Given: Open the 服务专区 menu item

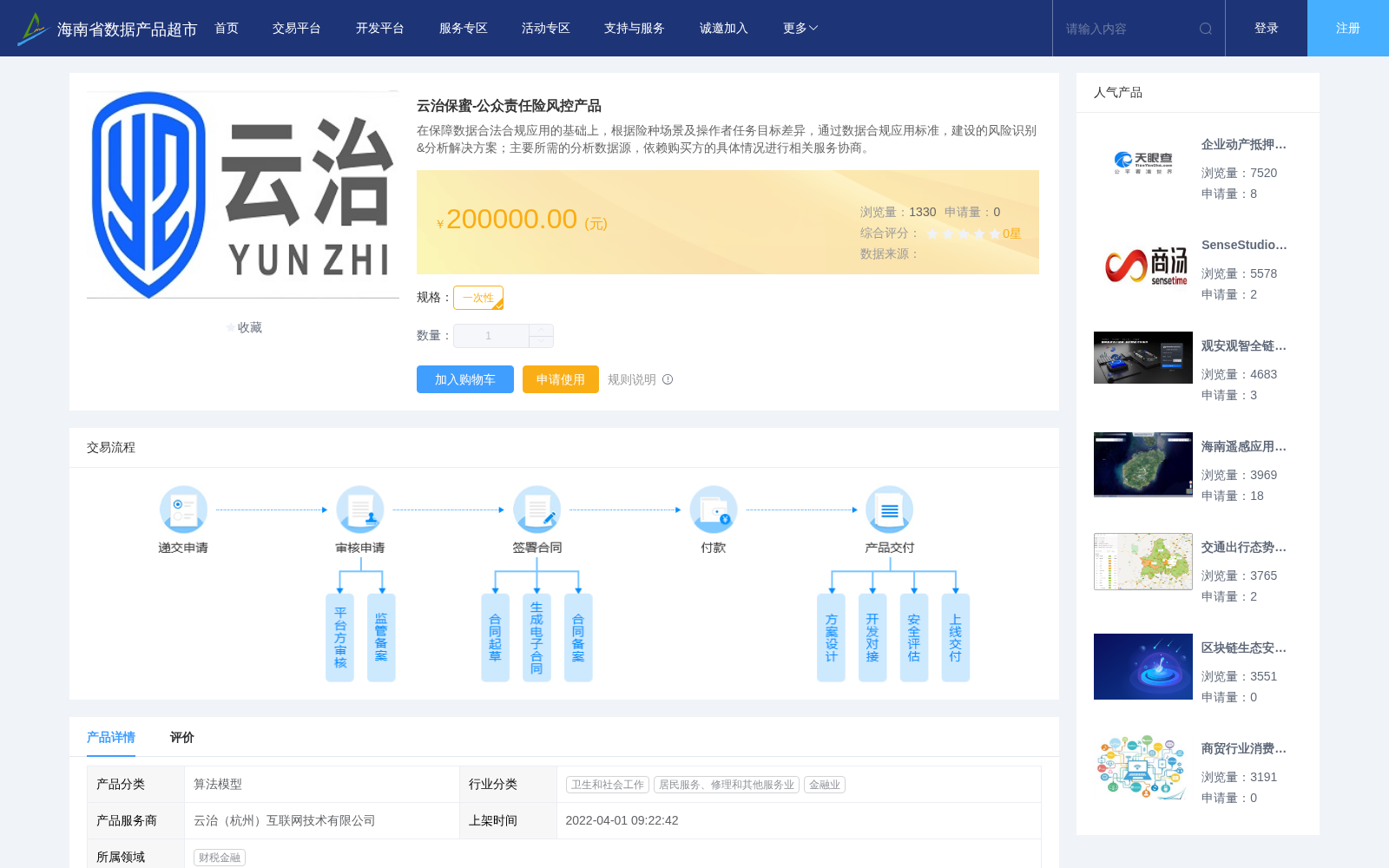Looking at the screenshot, I should (464, 29).
